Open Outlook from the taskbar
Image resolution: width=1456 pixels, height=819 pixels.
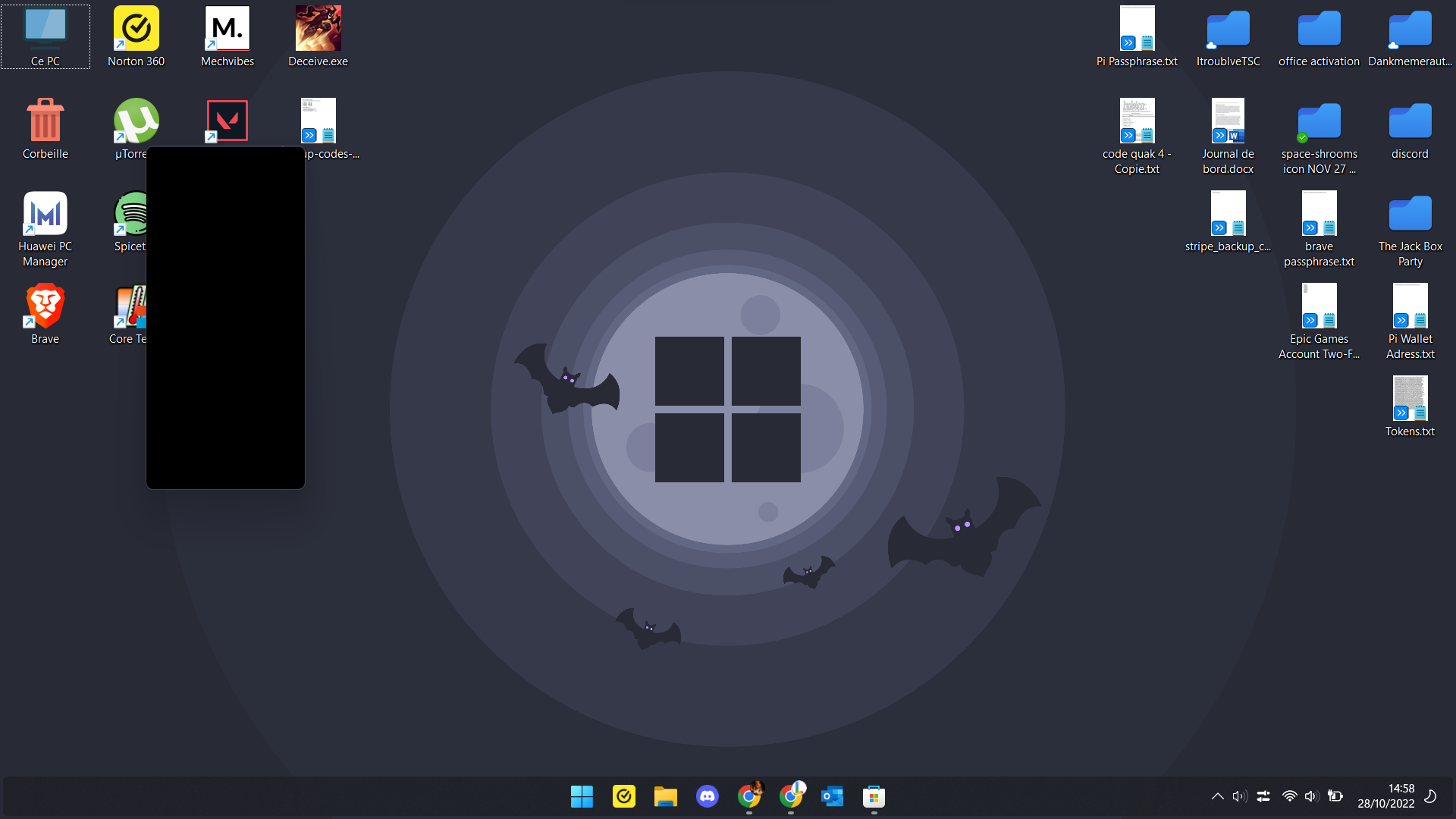[832, 796]
